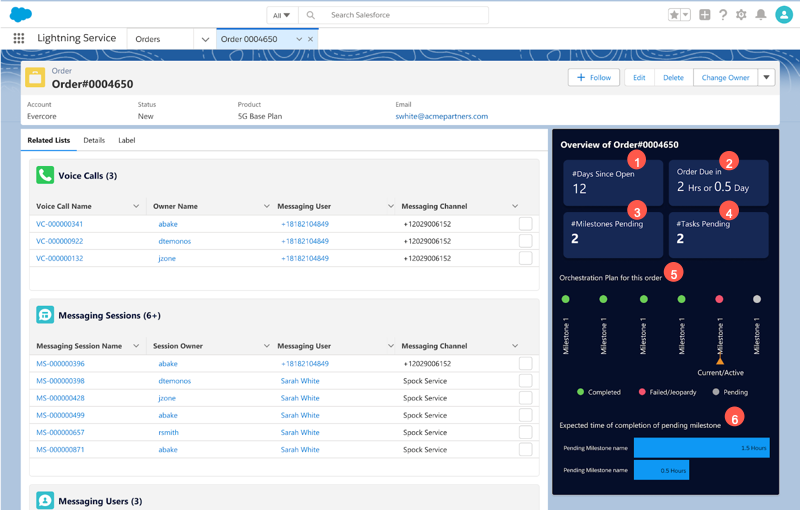Open voice call VC-000000341

(x=59, y=224)
